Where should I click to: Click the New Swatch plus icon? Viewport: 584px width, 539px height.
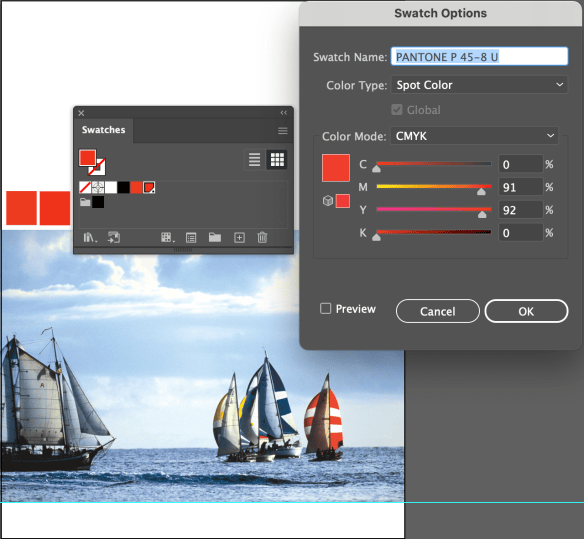[239, 238]
